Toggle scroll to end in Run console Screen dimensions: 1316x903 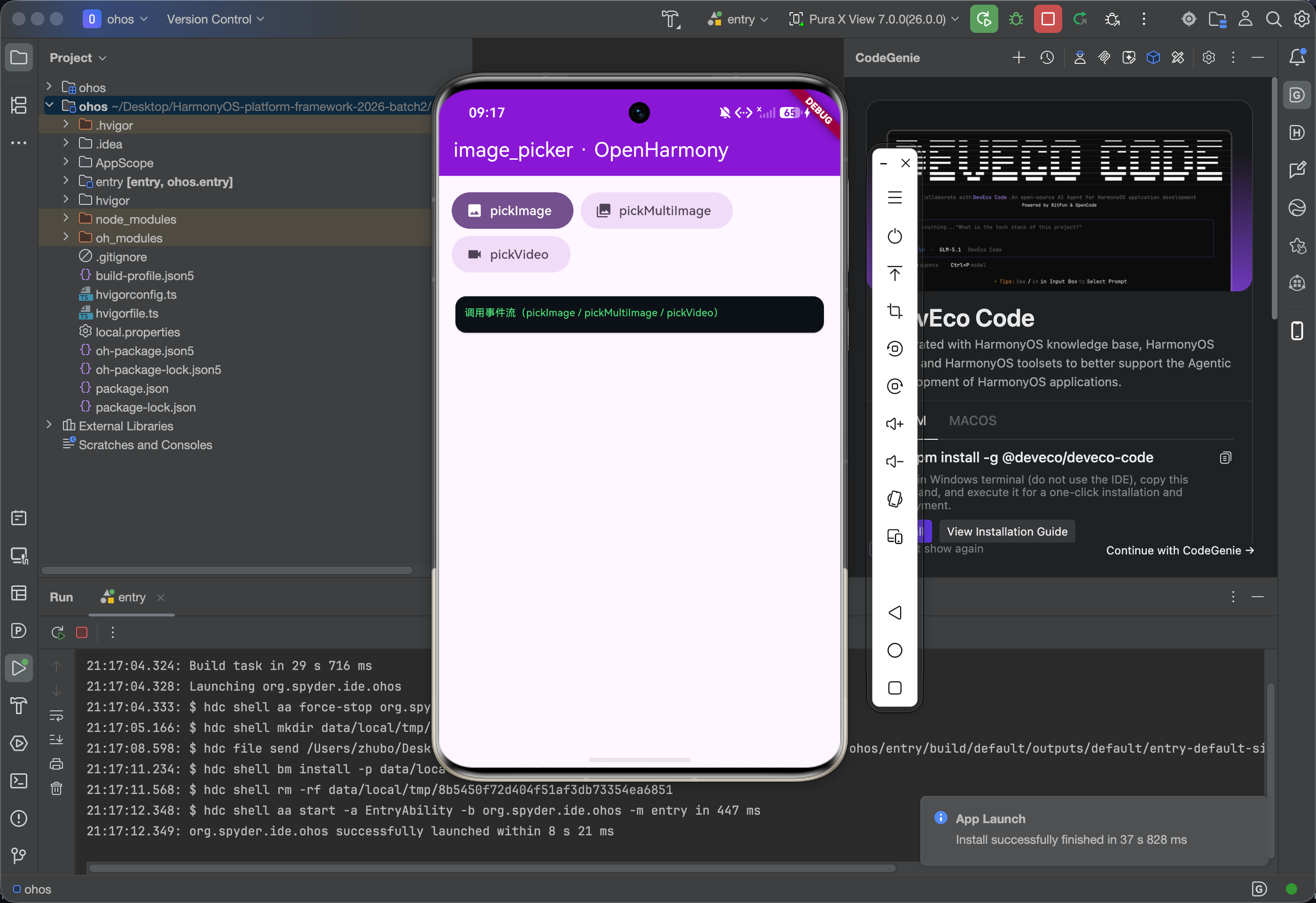click(56, 740)
